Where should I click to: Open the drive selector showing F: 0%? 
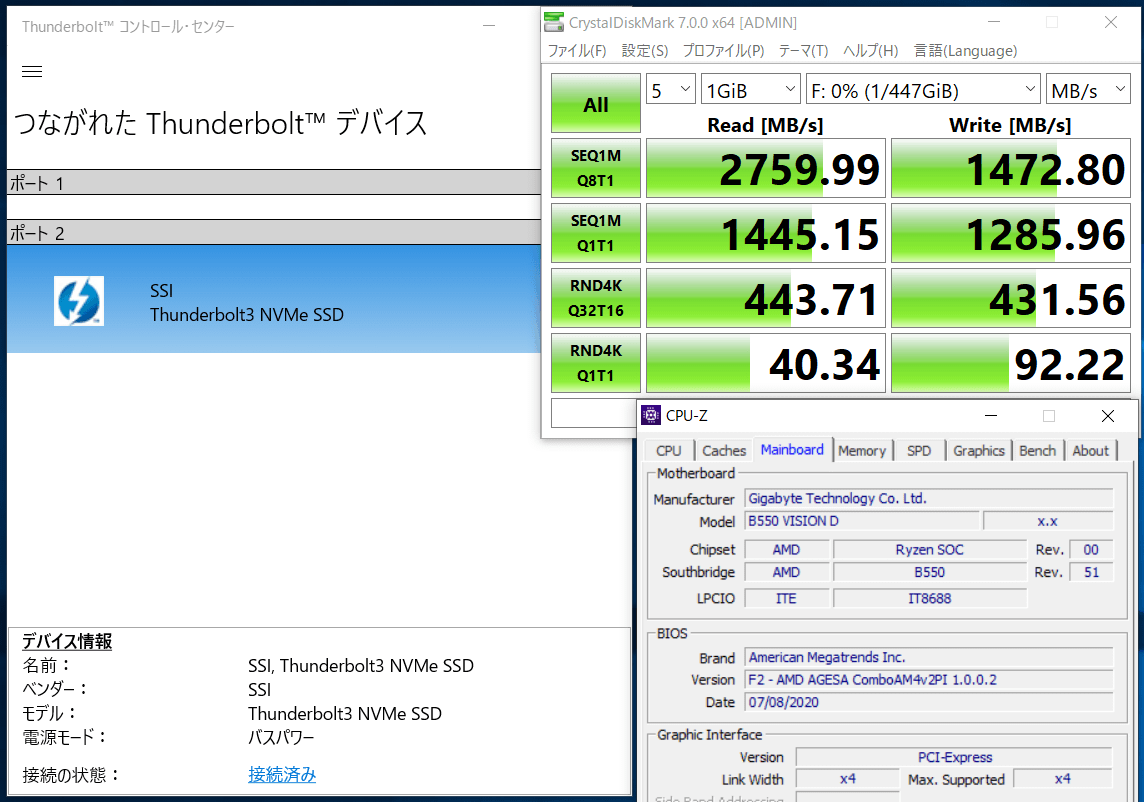click(x=923, y=90)
